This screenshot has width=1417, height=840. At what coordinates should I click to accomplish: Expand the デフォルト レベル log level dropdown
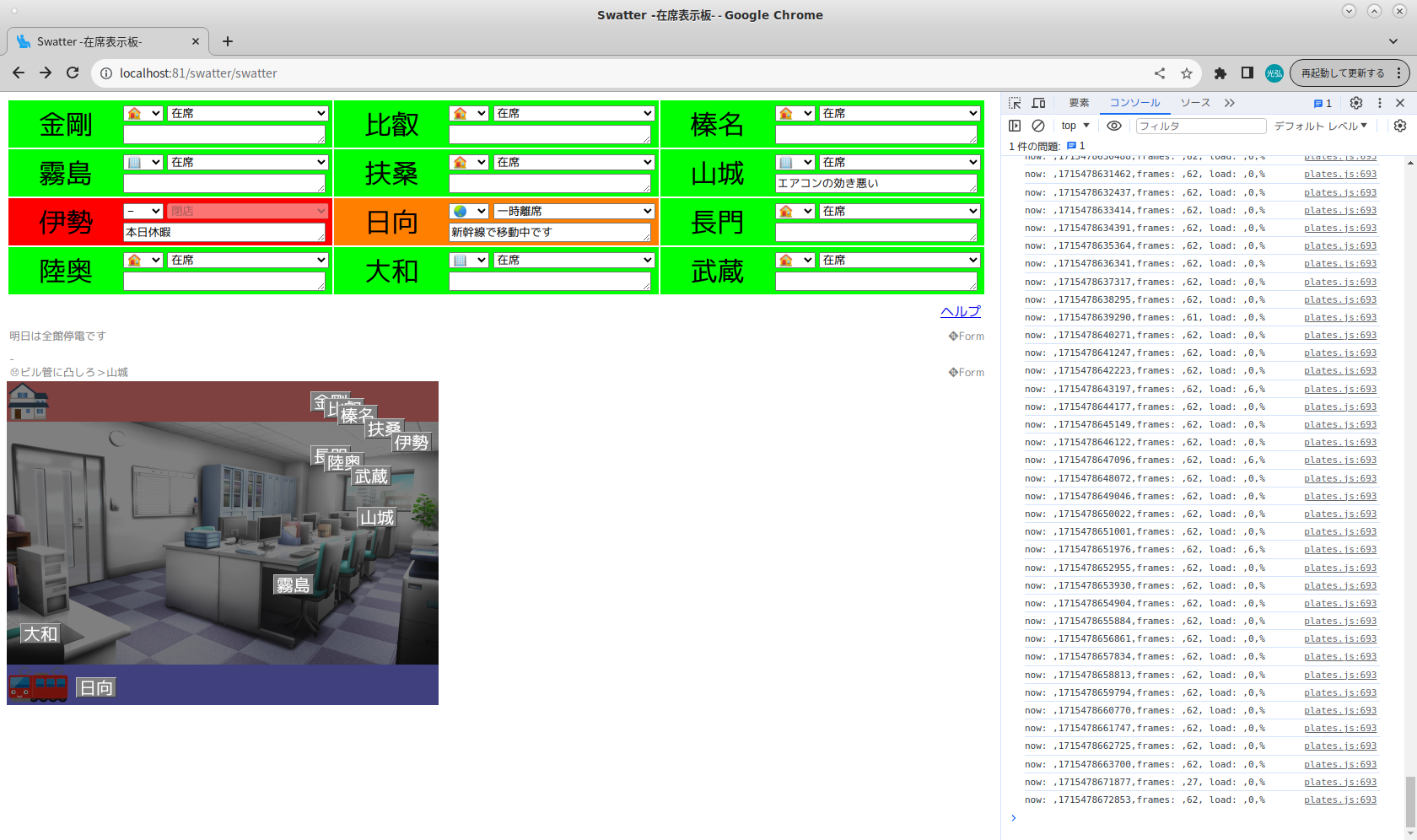tap(1320, 126)
